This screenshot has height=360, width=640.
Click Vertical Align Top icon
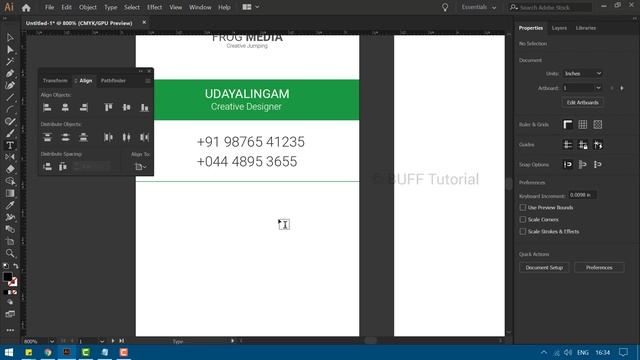point(108,107)
